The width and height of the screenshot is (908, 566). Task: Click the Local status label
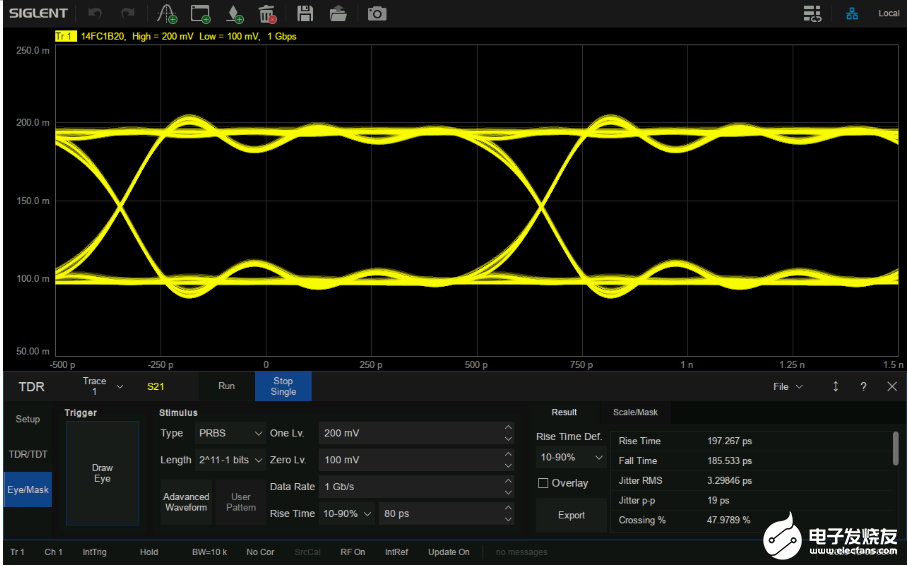pos(888,13)
